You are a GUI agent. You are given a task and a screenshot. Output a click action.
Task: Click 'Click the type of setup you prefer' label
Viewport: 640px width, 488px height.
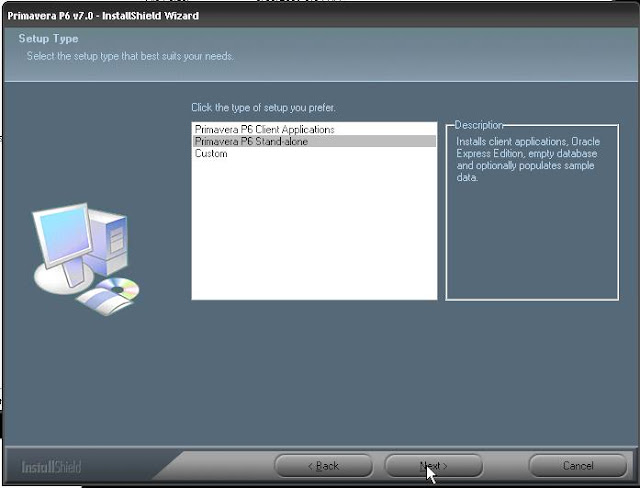(263, 108)
